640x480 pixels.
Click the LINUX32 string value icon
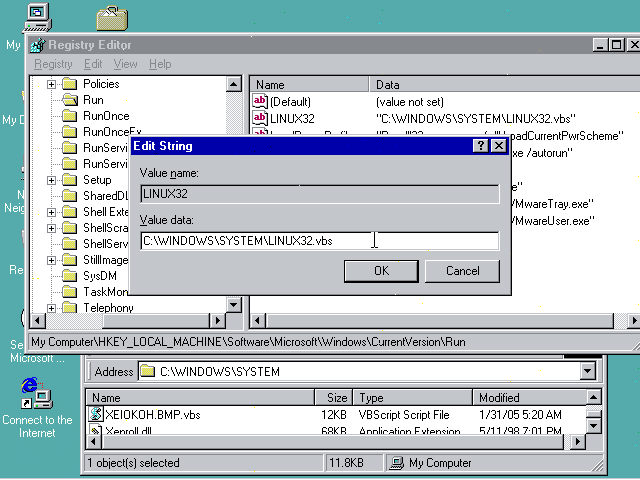coord(260,118)
